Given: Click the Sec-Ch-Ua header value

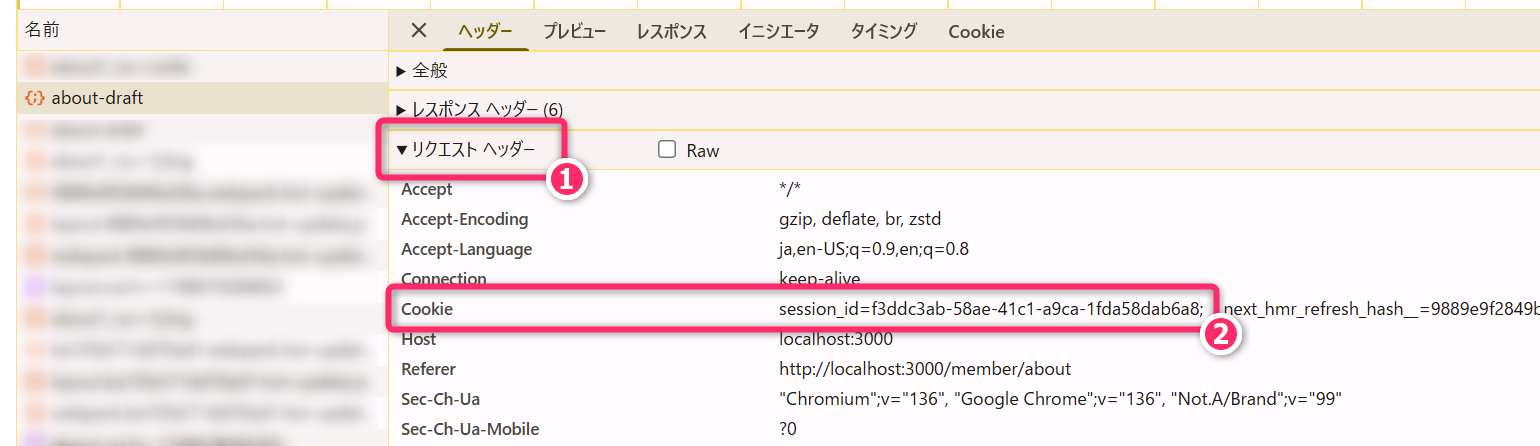Looking at the screenshot, I should click(1059, 399).
